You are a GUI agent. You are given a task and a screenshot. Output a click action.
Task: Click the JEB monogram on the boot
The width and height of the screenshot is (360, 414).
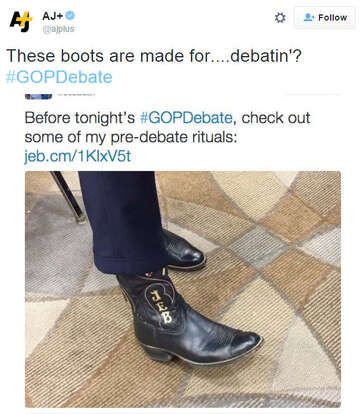[162, 307]
